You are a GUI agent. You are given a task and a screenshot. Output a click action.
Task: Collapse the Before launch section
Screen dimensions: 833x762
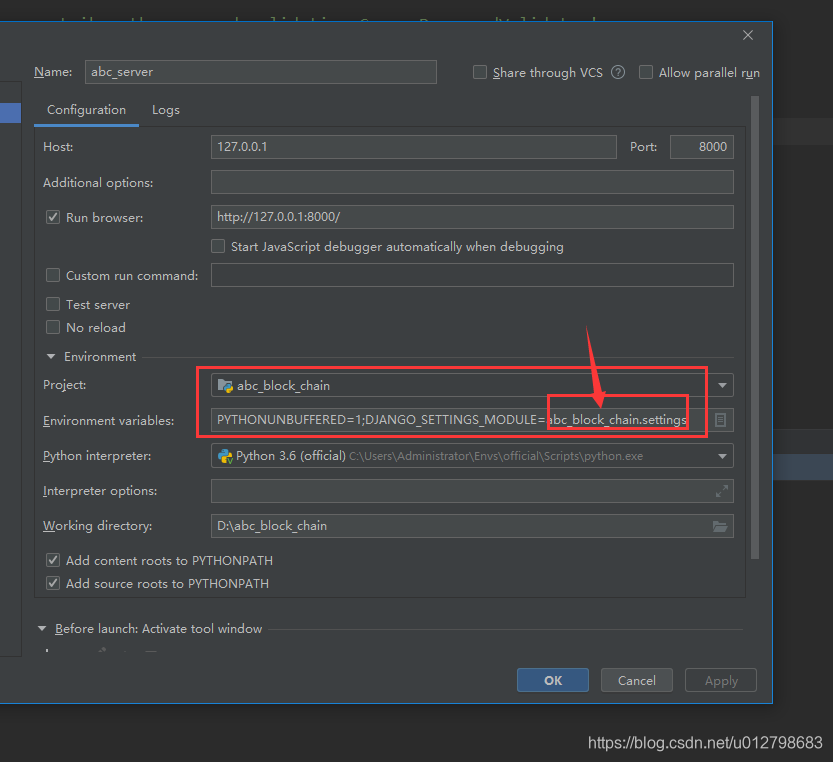[x=42, y=628]
